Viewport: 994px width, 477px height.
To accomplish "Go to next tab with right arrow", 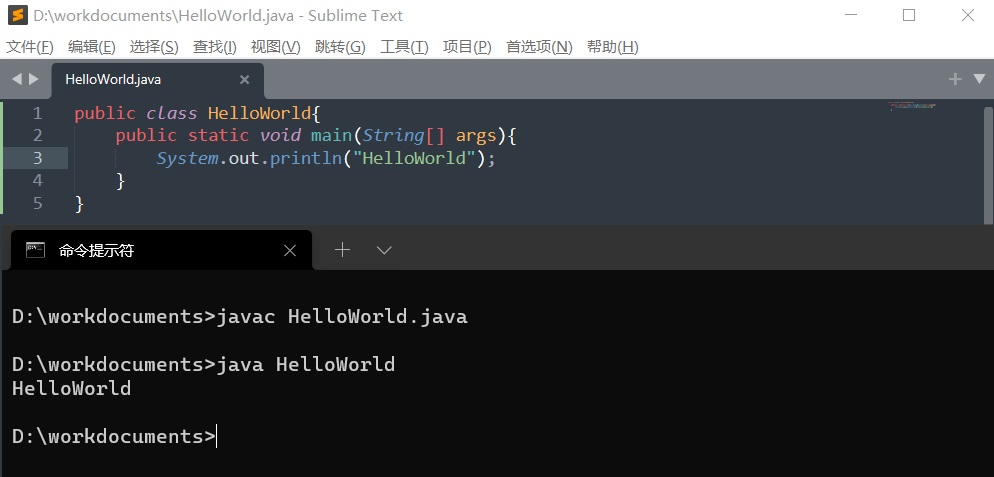I will [34, 79].
